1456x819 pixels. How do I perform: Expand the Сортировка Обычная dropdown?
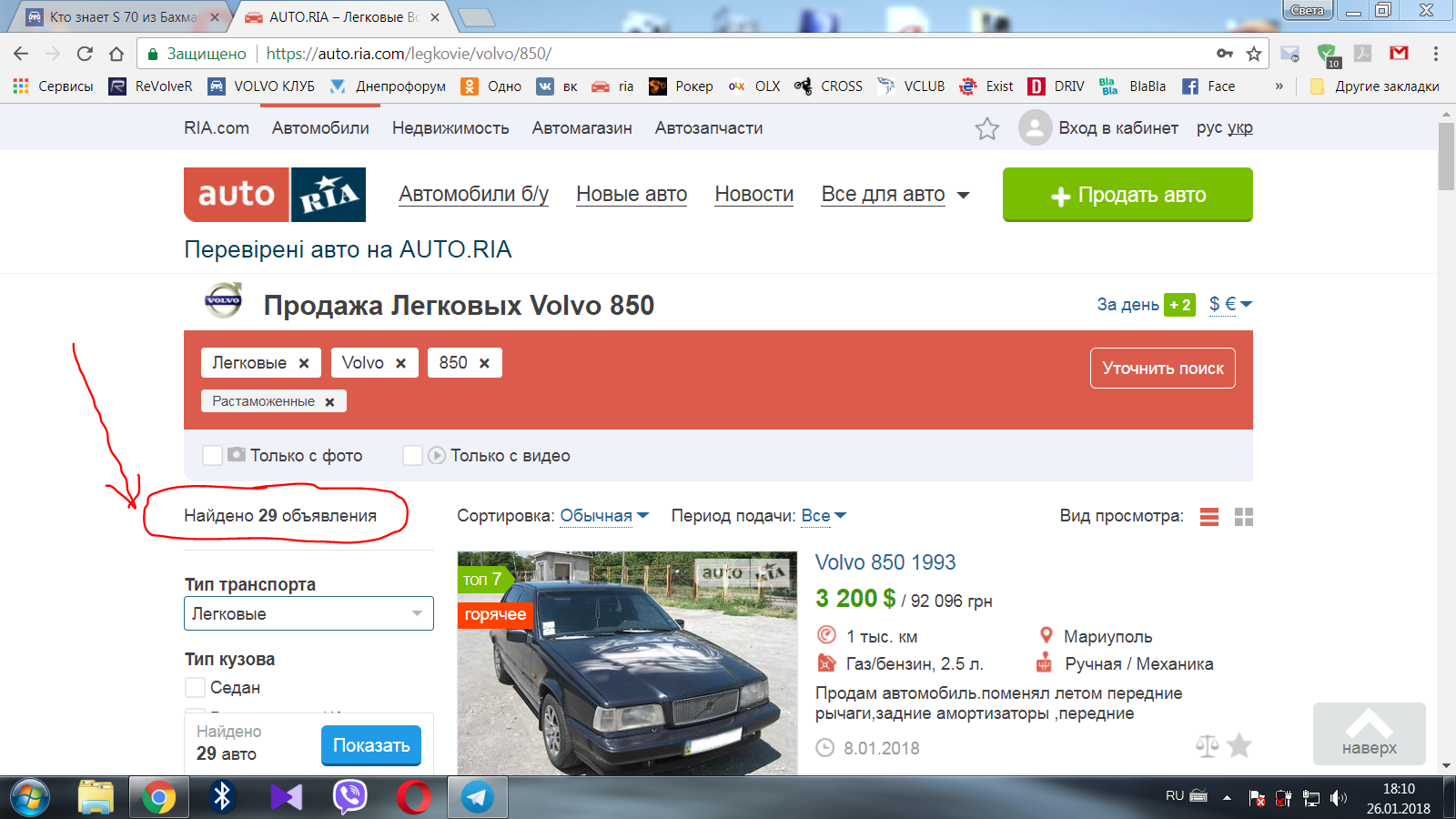(x=603, y=516)
